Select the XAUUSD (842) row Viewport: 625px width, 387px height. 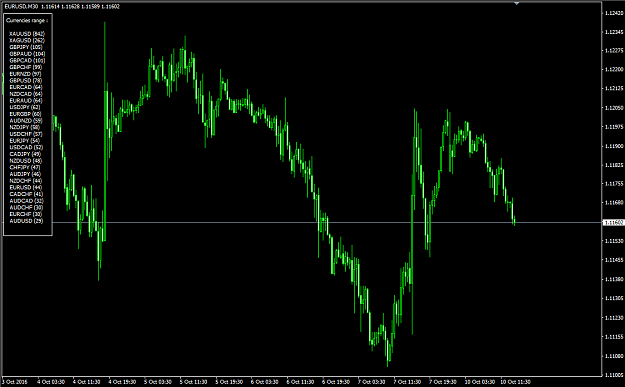click(x=27, y=34)
